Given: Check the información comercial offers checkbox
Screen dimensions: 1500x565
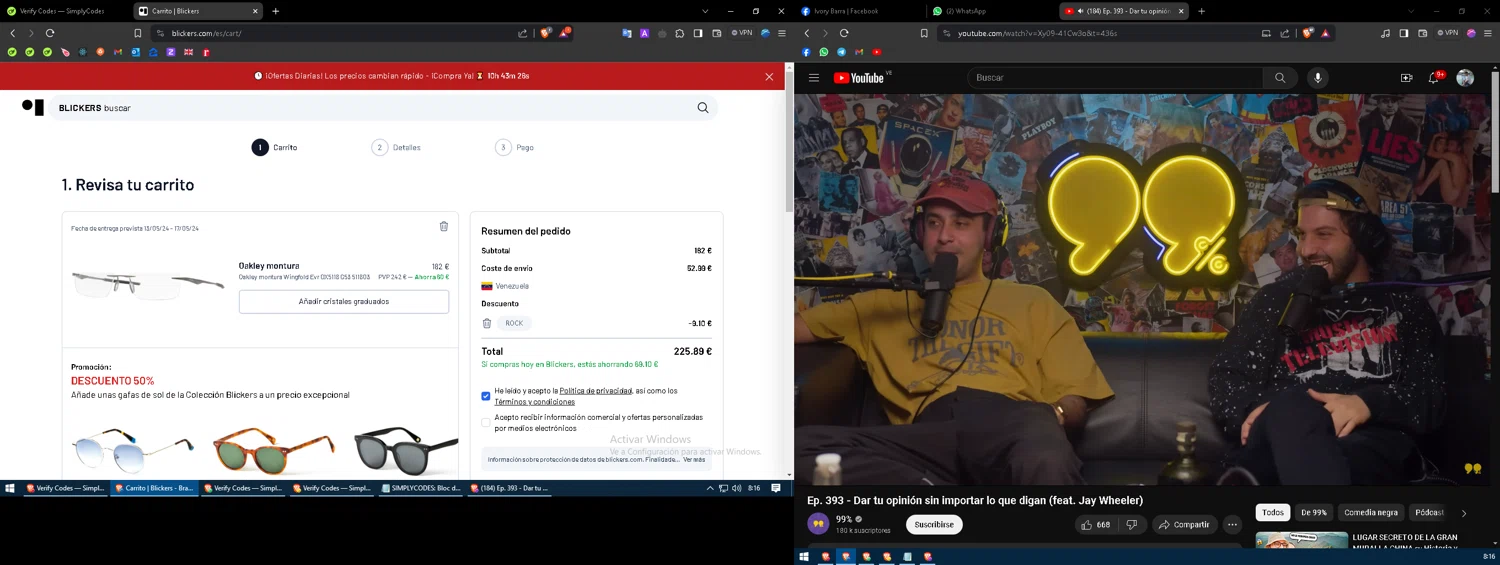Looking at the screenshot, I should point(486,422).
